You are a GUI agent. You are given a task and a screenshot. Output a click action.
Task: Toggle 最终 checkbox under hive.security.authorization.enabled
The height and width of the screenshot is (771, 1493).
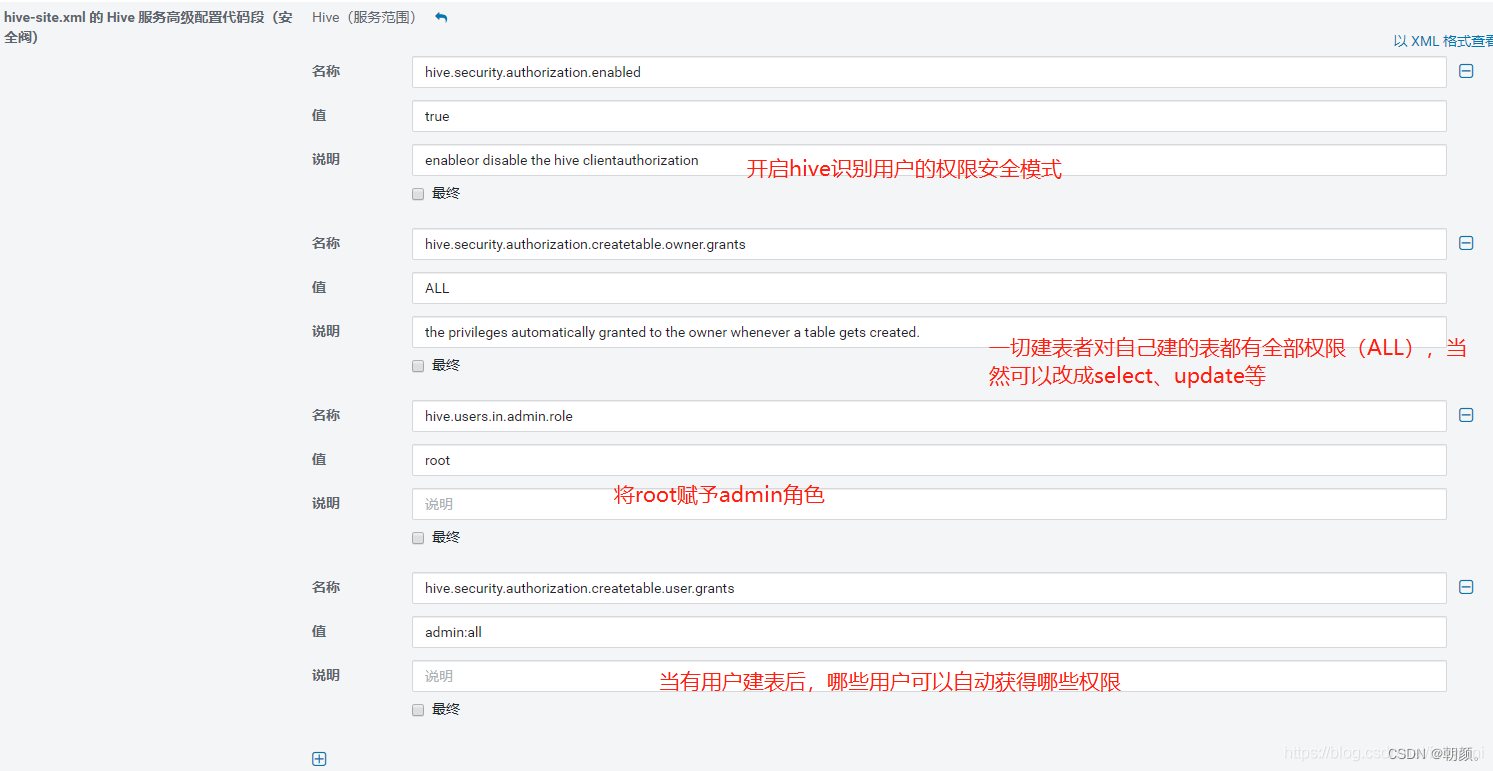point(418,194)
